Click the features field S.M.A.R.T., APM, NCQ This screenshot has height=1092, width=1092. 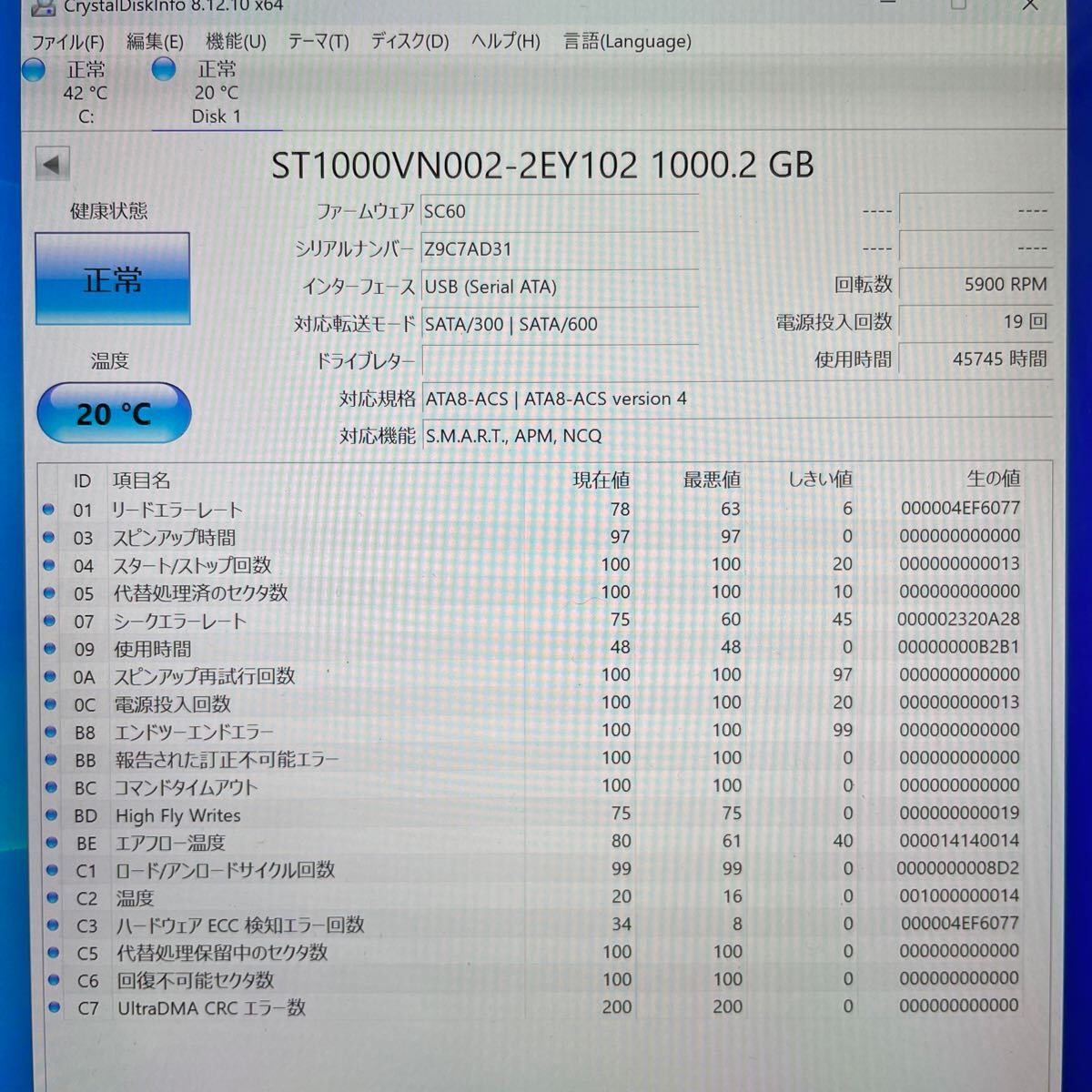click(737, 436)
